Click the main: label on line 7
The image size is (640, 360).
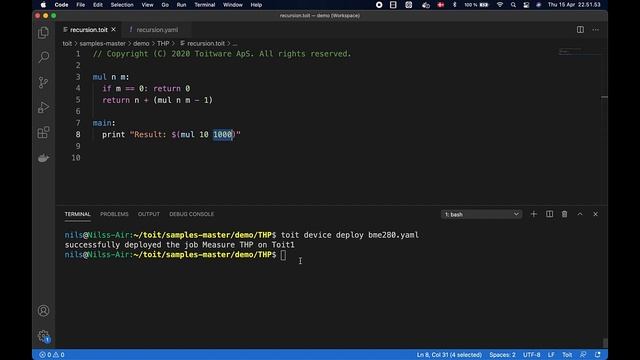pyautogui.click(x=104, y=123)
